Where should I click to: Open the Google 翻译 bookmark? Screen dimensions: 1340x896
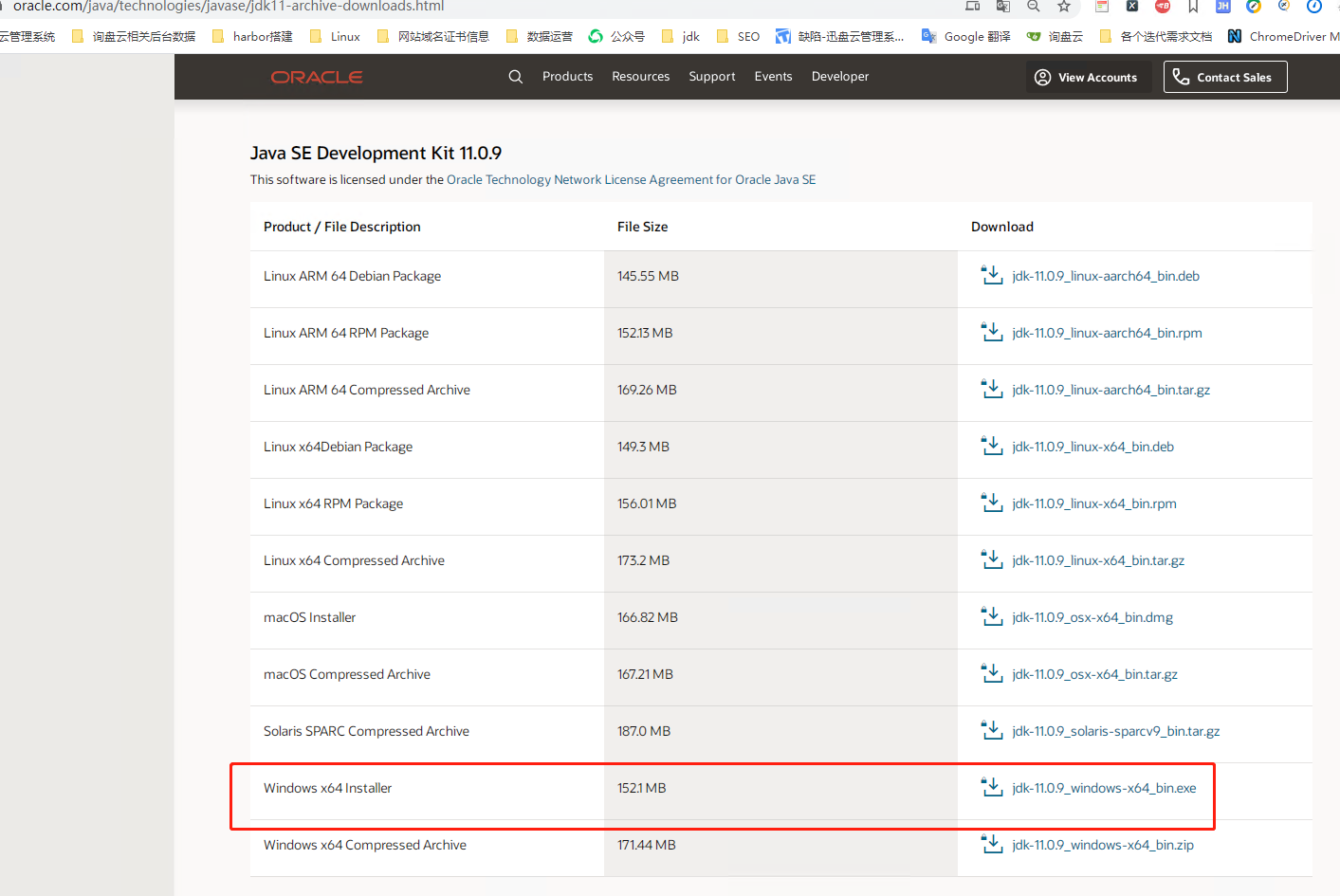pos(965,36)
